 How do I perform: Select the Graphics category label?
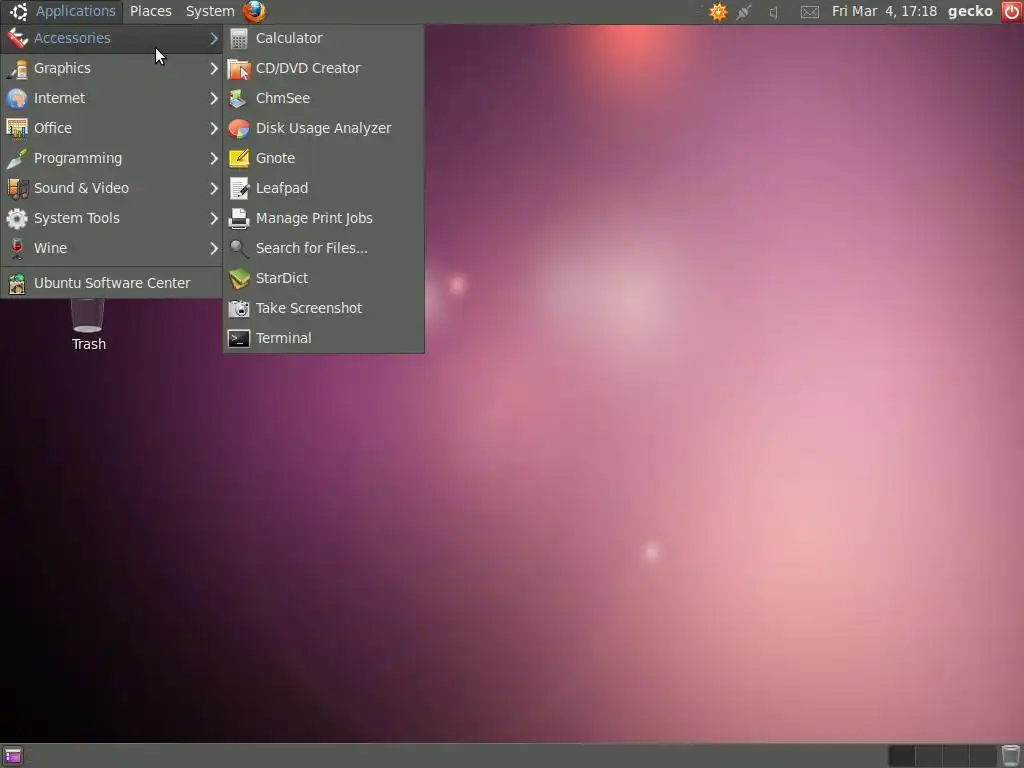pos(62,68)
